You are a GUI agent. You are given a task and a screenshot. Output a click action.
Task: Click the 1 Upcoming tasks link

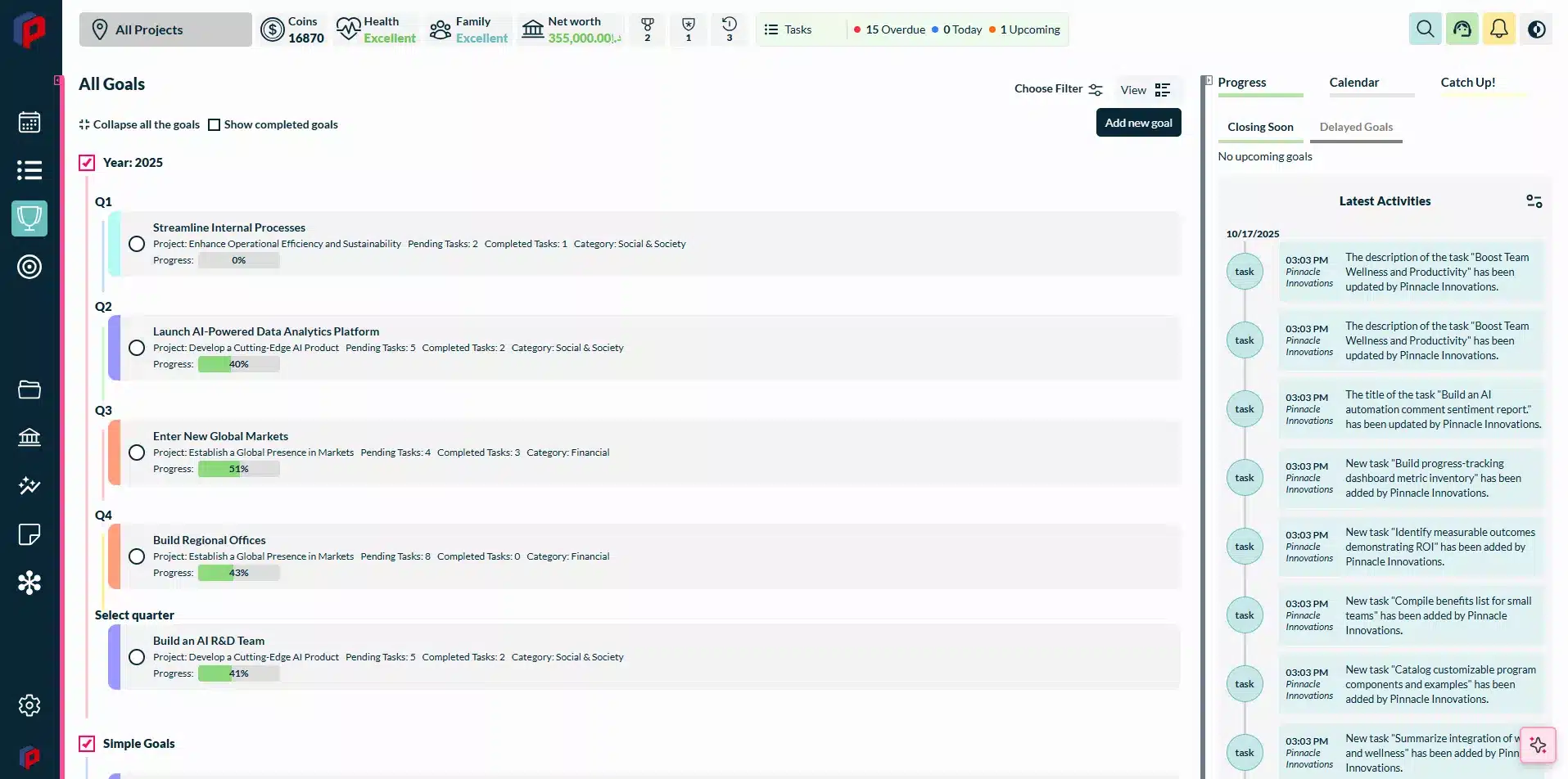1024,29
